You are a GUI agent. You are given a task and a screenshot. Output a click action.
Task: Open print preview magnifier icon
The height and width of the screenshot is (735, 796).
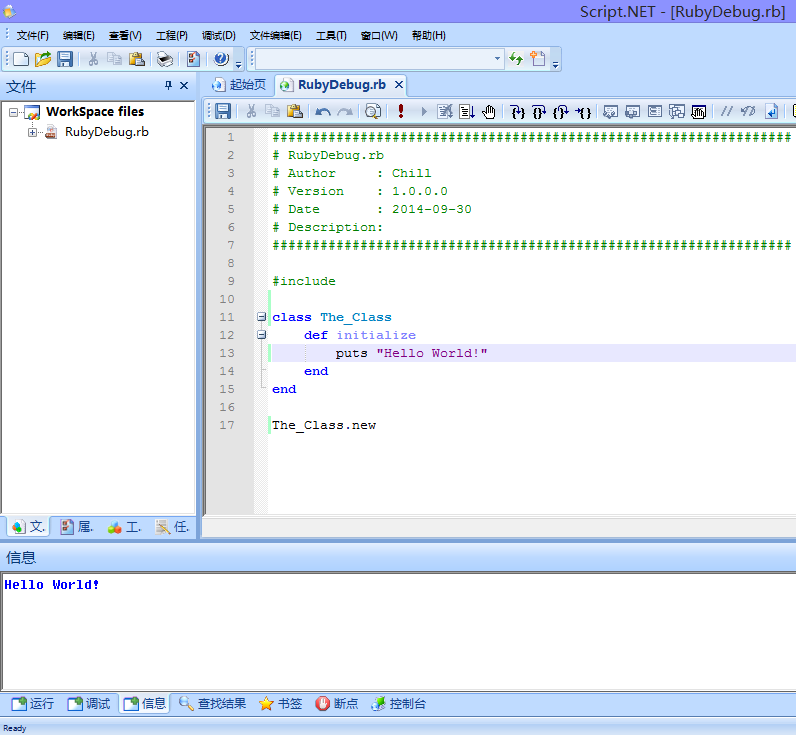[x=373, y=111]
